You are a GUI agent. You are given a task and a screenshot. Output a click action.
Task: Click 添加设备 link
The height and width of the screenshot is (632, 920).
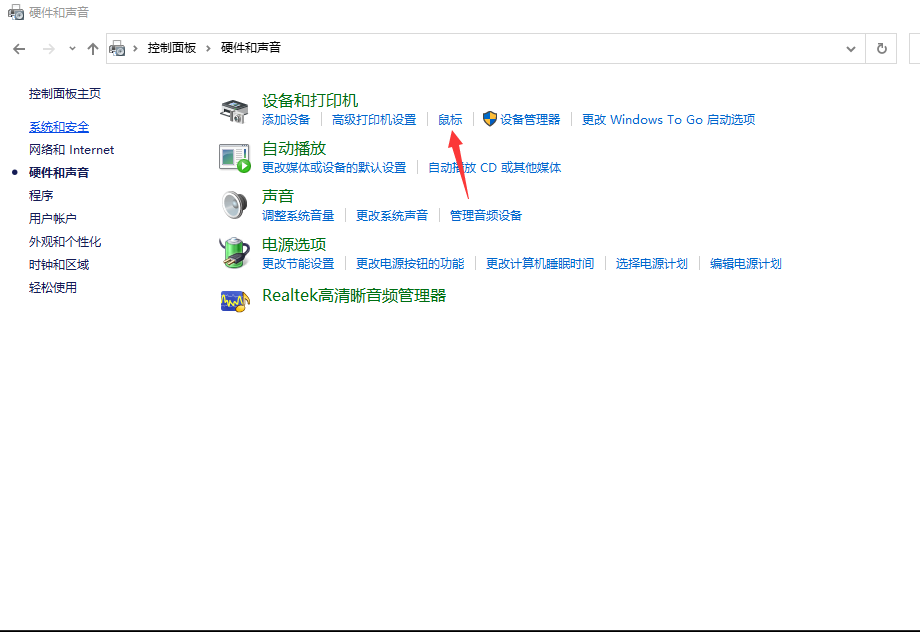[x=286, y=120]
